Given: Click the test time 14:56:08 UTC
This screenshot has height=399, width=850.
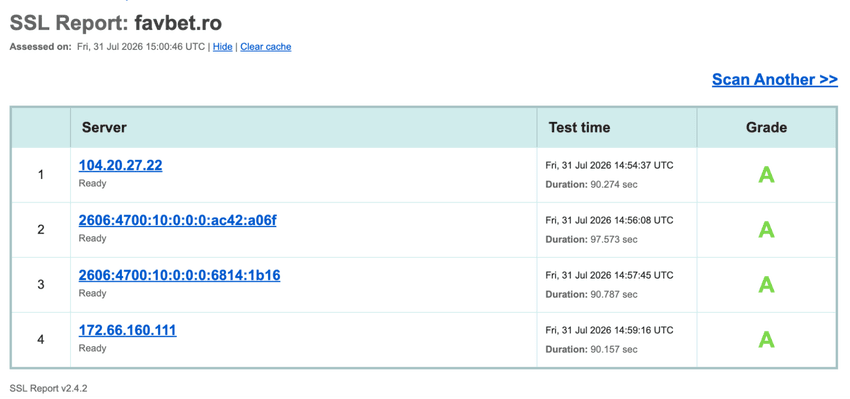Looking at the screenshot, I should 609,221.
